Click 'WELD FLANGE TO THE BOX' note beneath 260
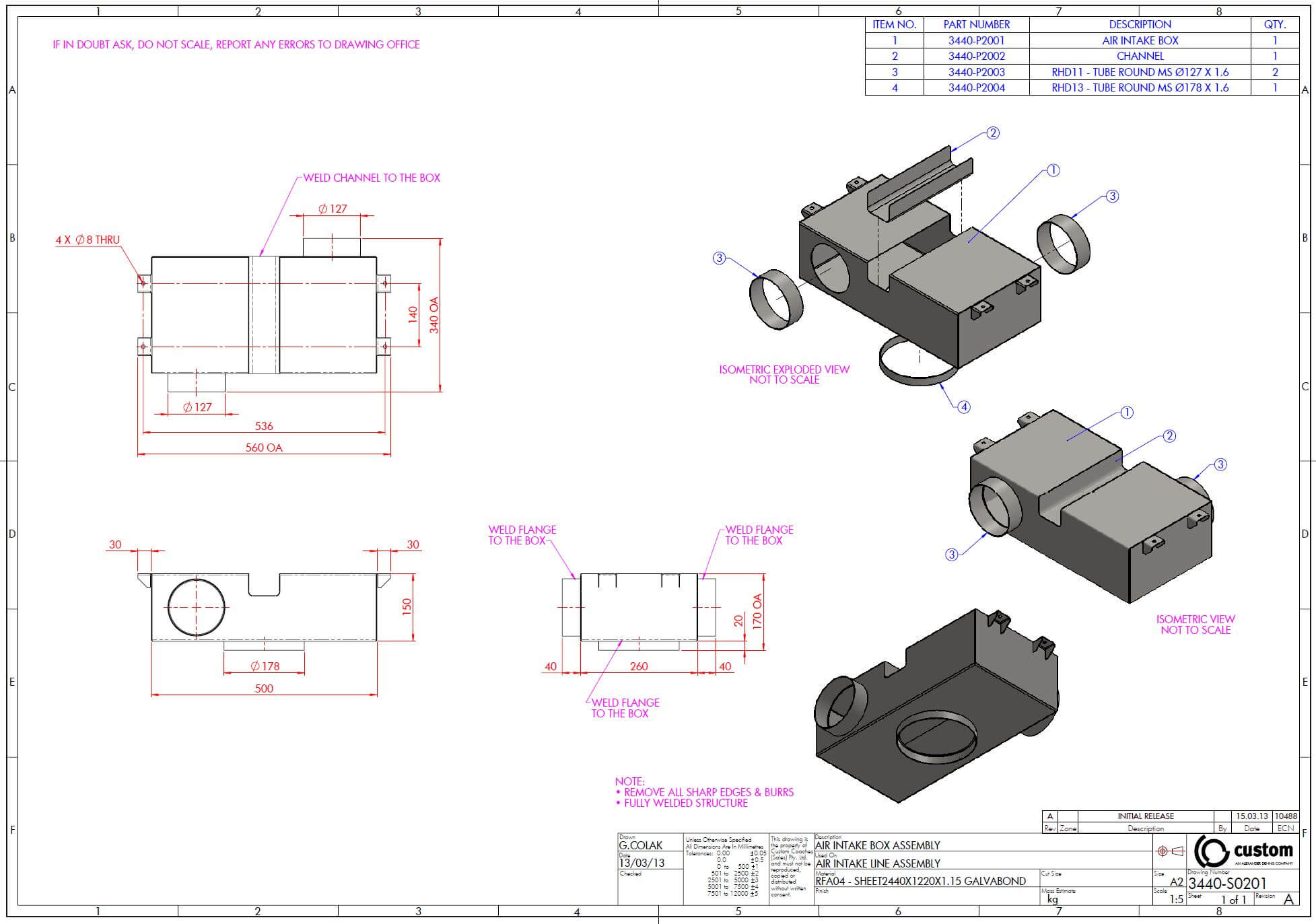1316x924 pixels. (625, 708)
